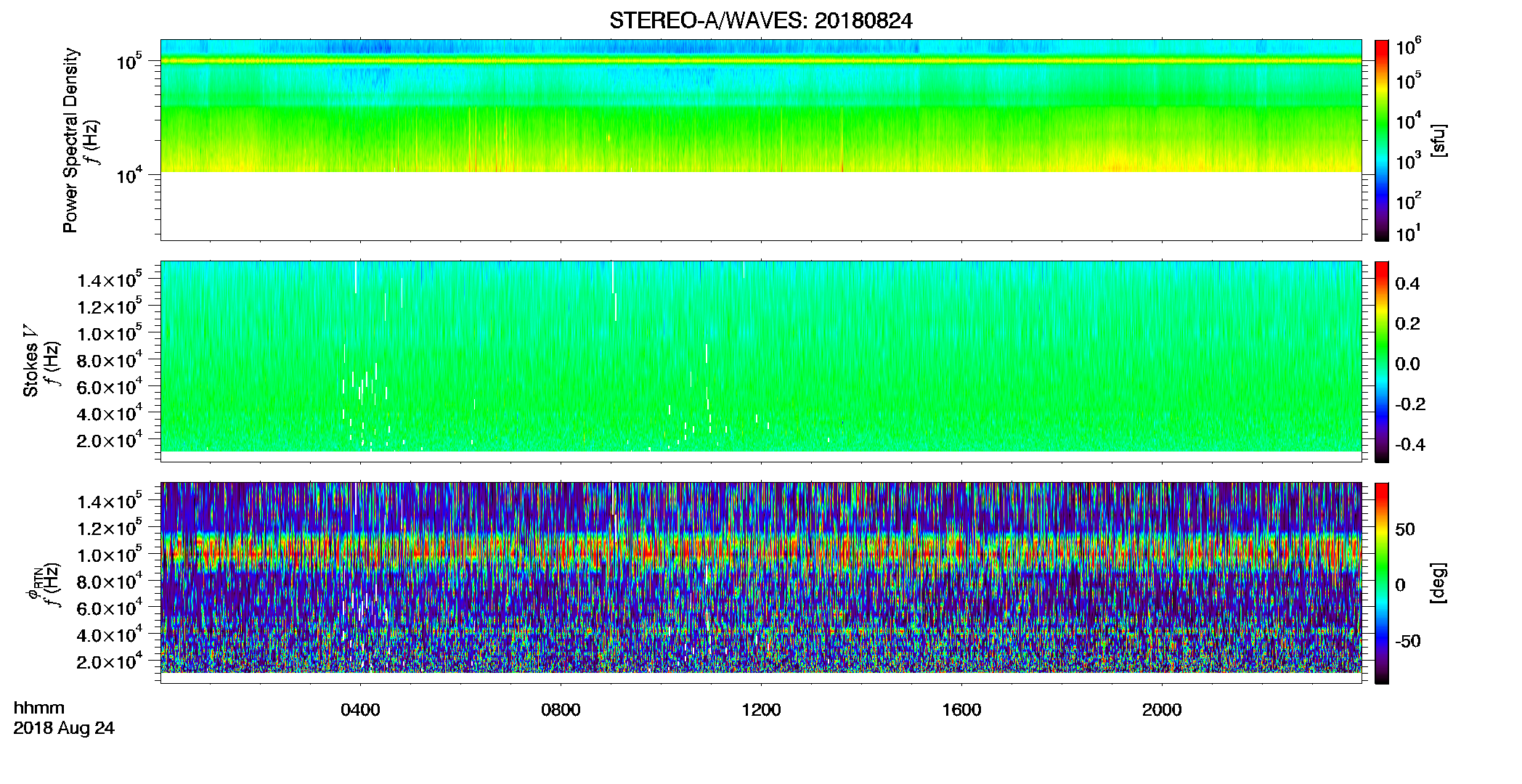Viewport: 1522px width, 784px height.
Task: Click the φRTN degrees color bar
Action: (x=1382, y=583)
